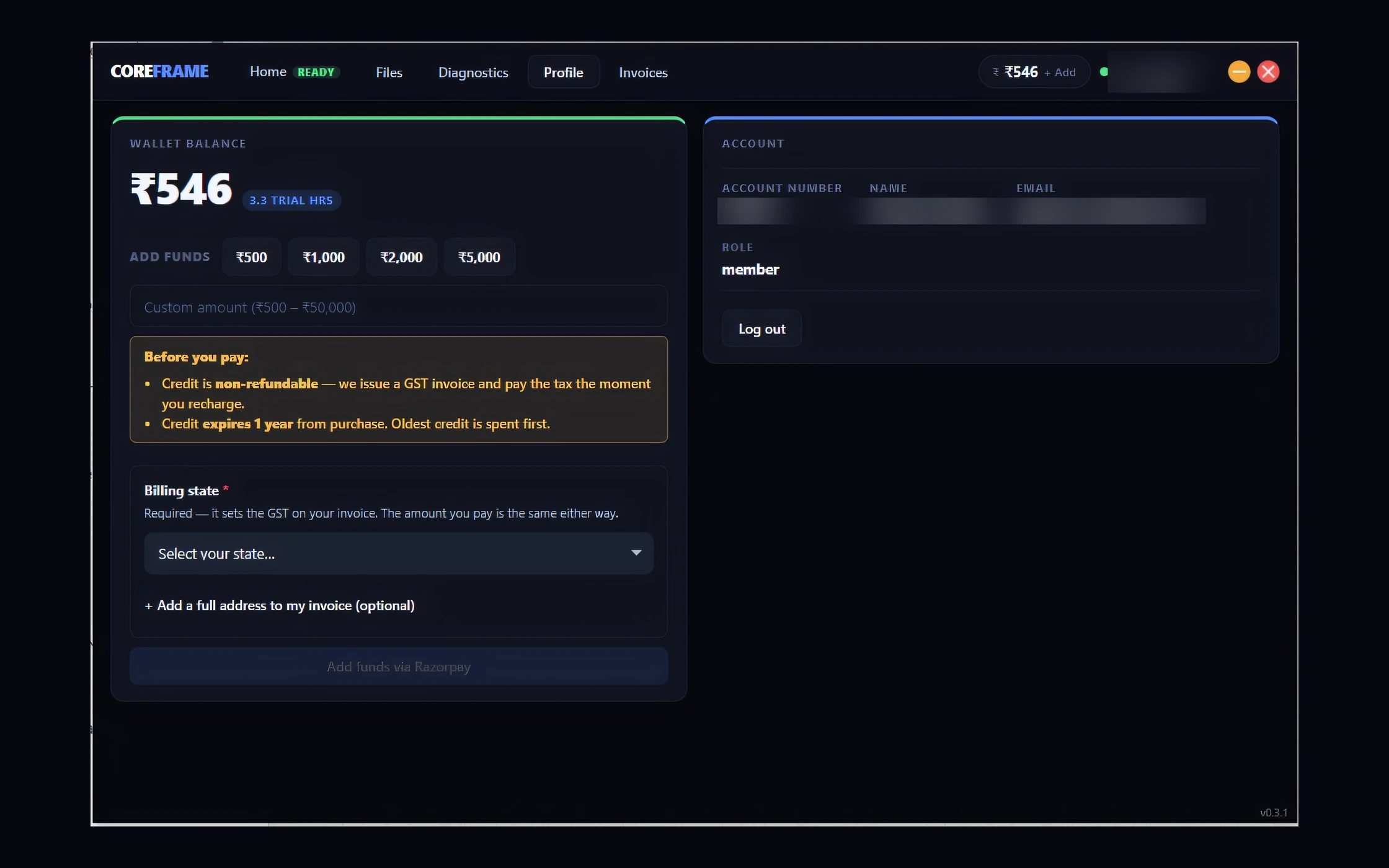The height and width of the screenshot is (868, 1389).
Task: Click the READY status badge
Action: pos(316,73)
